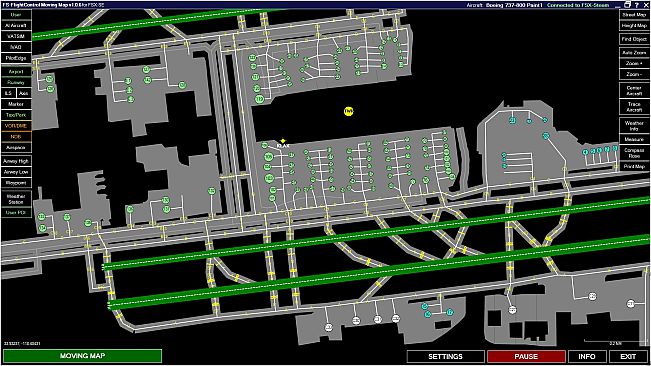Activate the Measure tool
The height and width of the screenshot is (366, 651).
pos(634,139)
